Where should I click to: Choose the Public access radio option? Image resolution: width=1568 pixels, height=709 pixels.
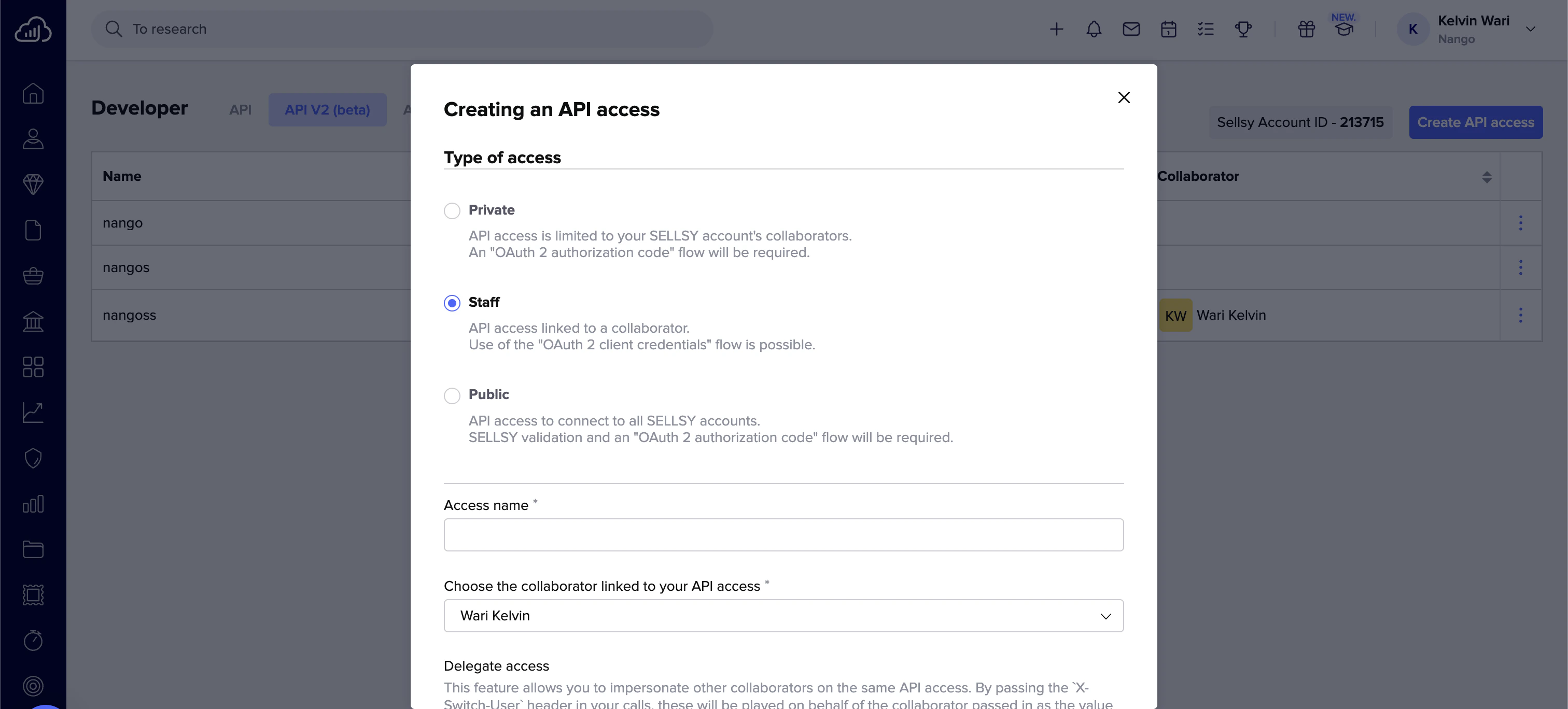pos(452,395)
